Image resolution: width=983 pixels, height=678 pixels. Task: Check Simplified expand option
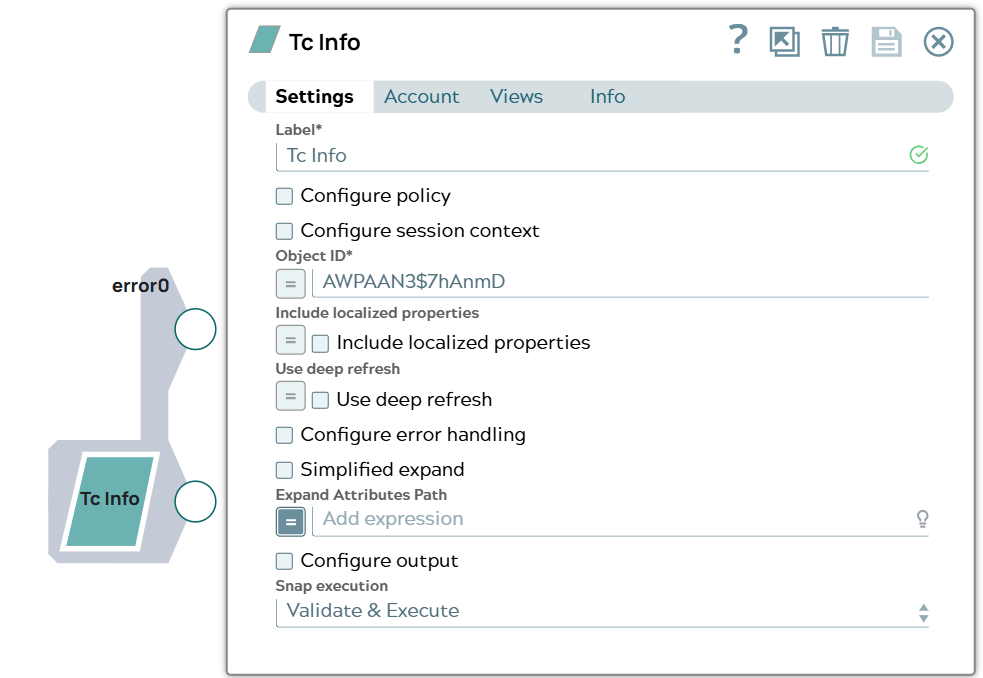(285, 470)
